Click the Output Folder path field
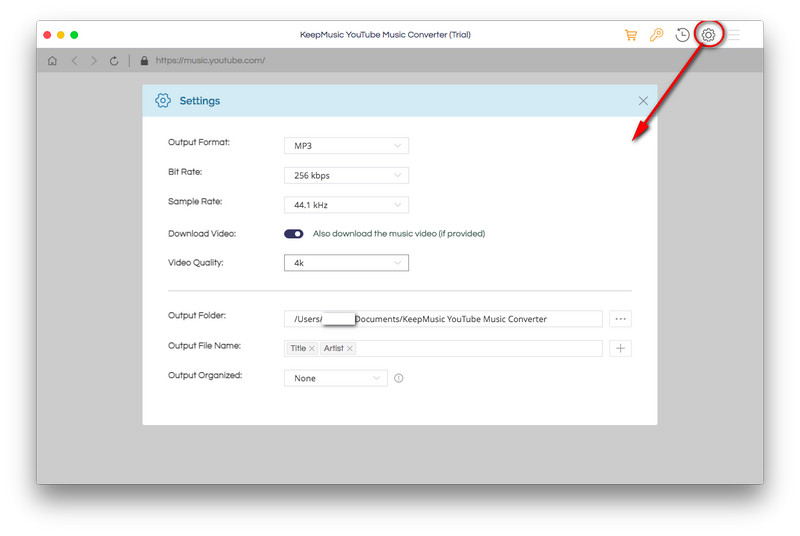This screenshot has width=800, height=536. point(443,319)
